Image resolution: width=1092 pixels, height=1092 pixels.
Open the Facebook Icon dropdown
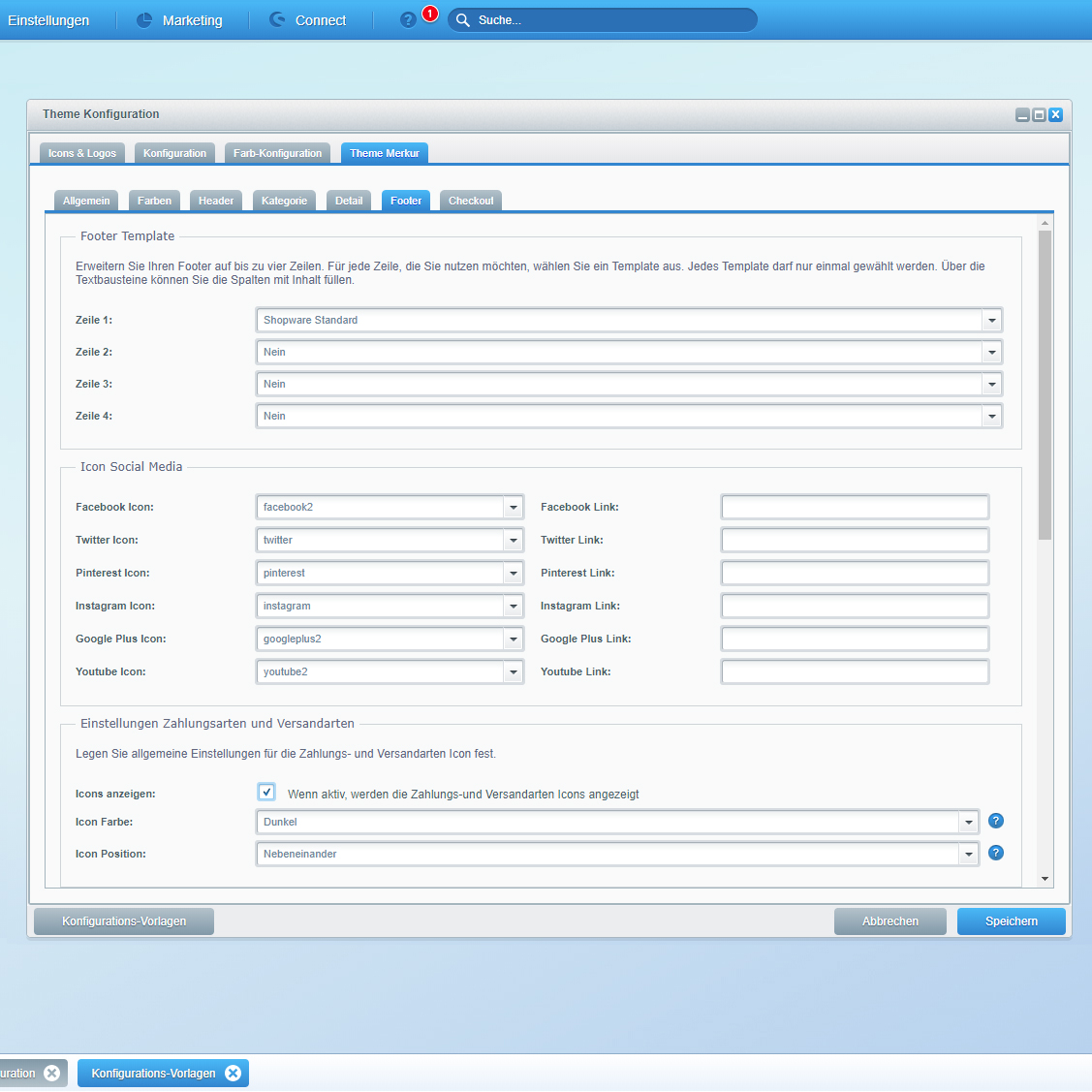pyautogui.click(x=514, y=507)
